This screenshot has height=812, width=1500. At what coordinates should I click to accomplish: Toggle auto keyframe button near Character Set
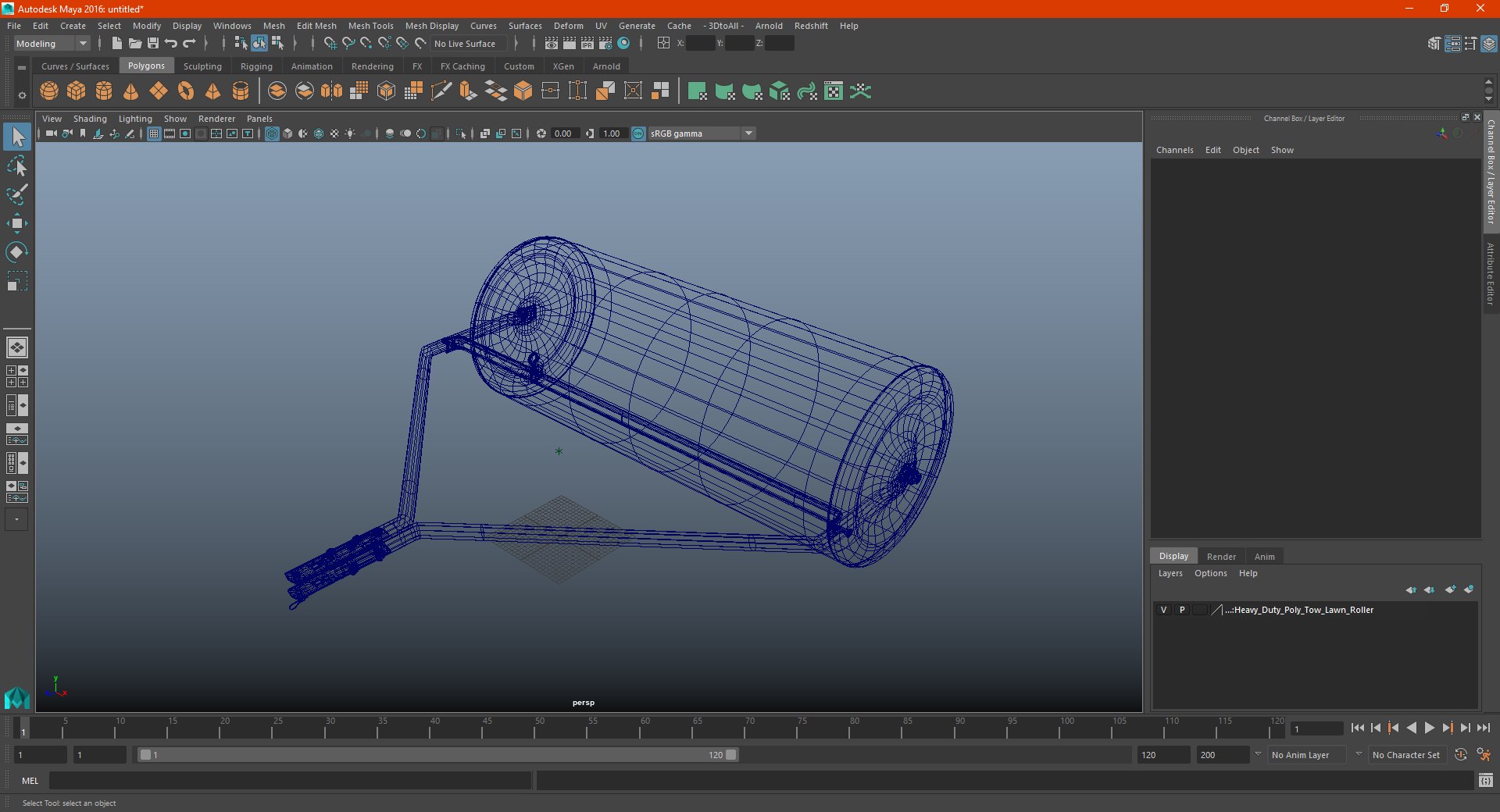click(1461, 755)
